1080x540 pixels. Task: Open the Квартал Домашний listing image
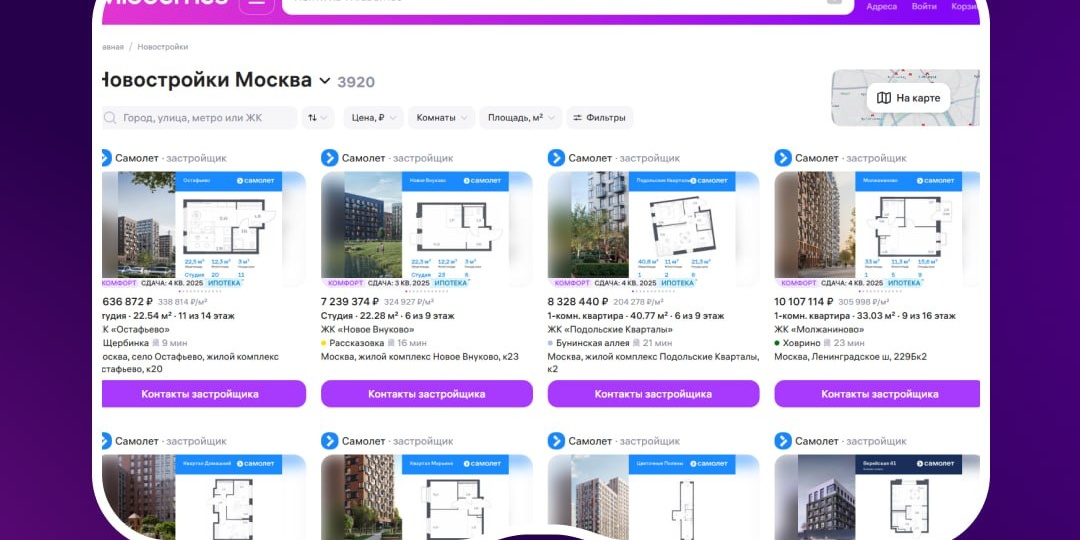pos(204,497)
